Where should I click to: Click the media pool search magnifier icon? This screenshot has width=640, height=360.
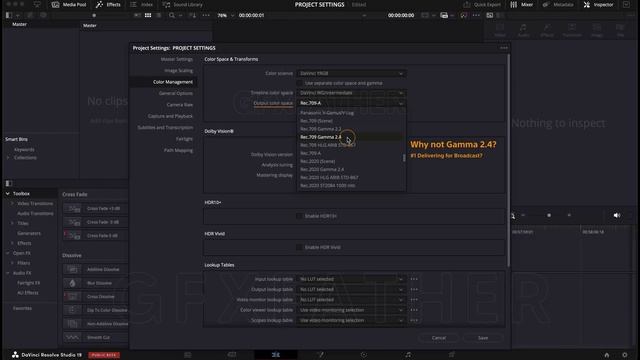click(172, 15)
